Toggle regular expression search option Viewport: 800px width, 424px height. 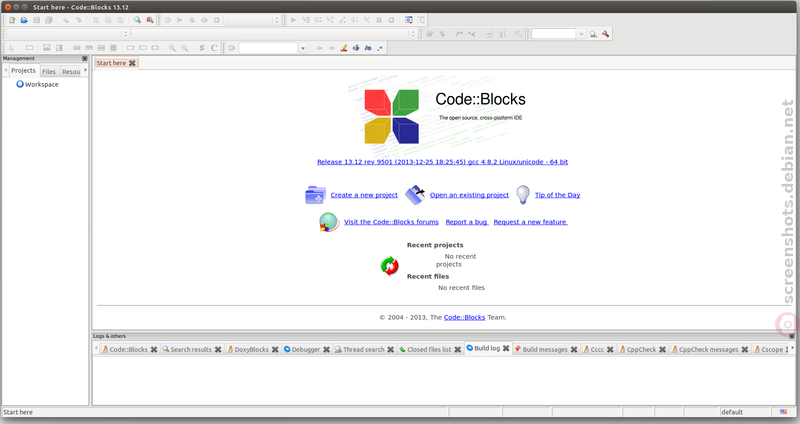coord(380,48)
